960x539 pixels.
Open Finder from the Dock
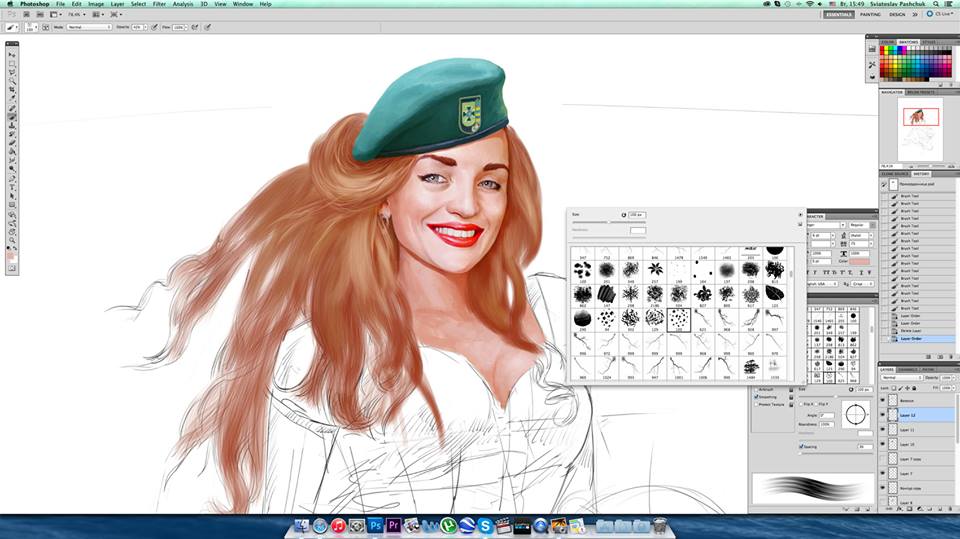pyautogui.click(x=302, y=526)
